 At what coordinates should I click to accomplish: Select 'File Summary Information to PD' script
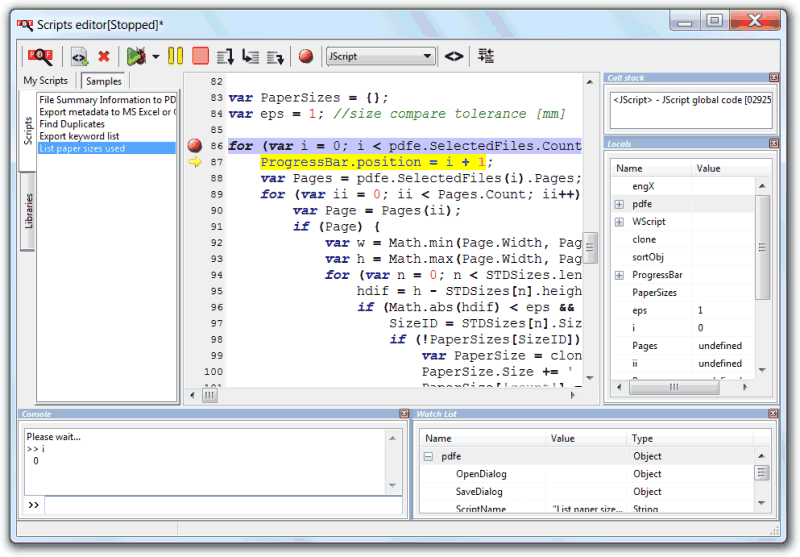107,99
